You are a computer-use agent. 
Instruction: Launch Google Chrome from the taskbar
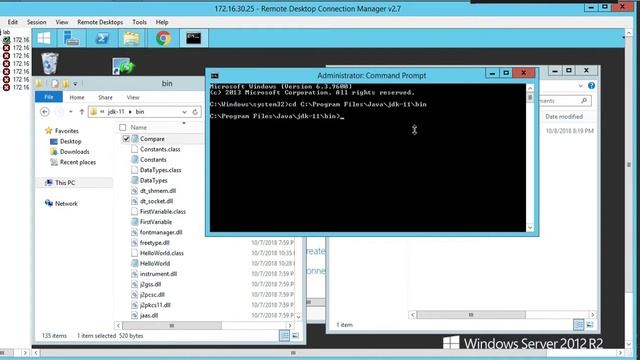point(163,39)
